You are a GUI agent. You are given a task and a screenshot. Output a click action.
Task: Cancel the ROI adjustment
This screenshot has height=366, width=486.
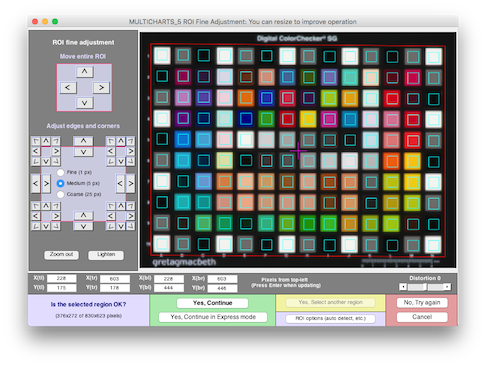pos(422,317)
